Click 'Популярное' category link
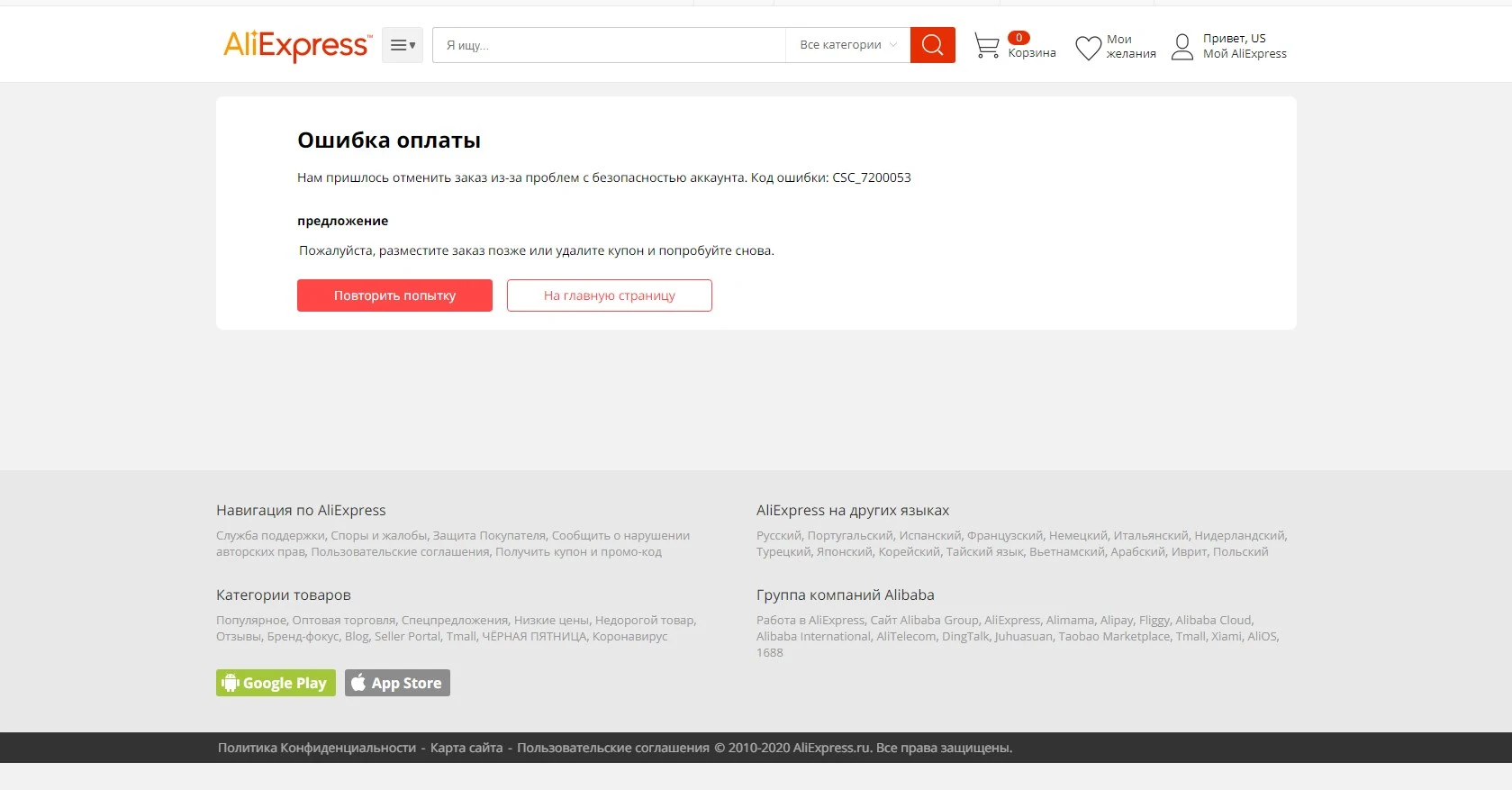This screenshot has height=790, width=1512. (251, 621)
